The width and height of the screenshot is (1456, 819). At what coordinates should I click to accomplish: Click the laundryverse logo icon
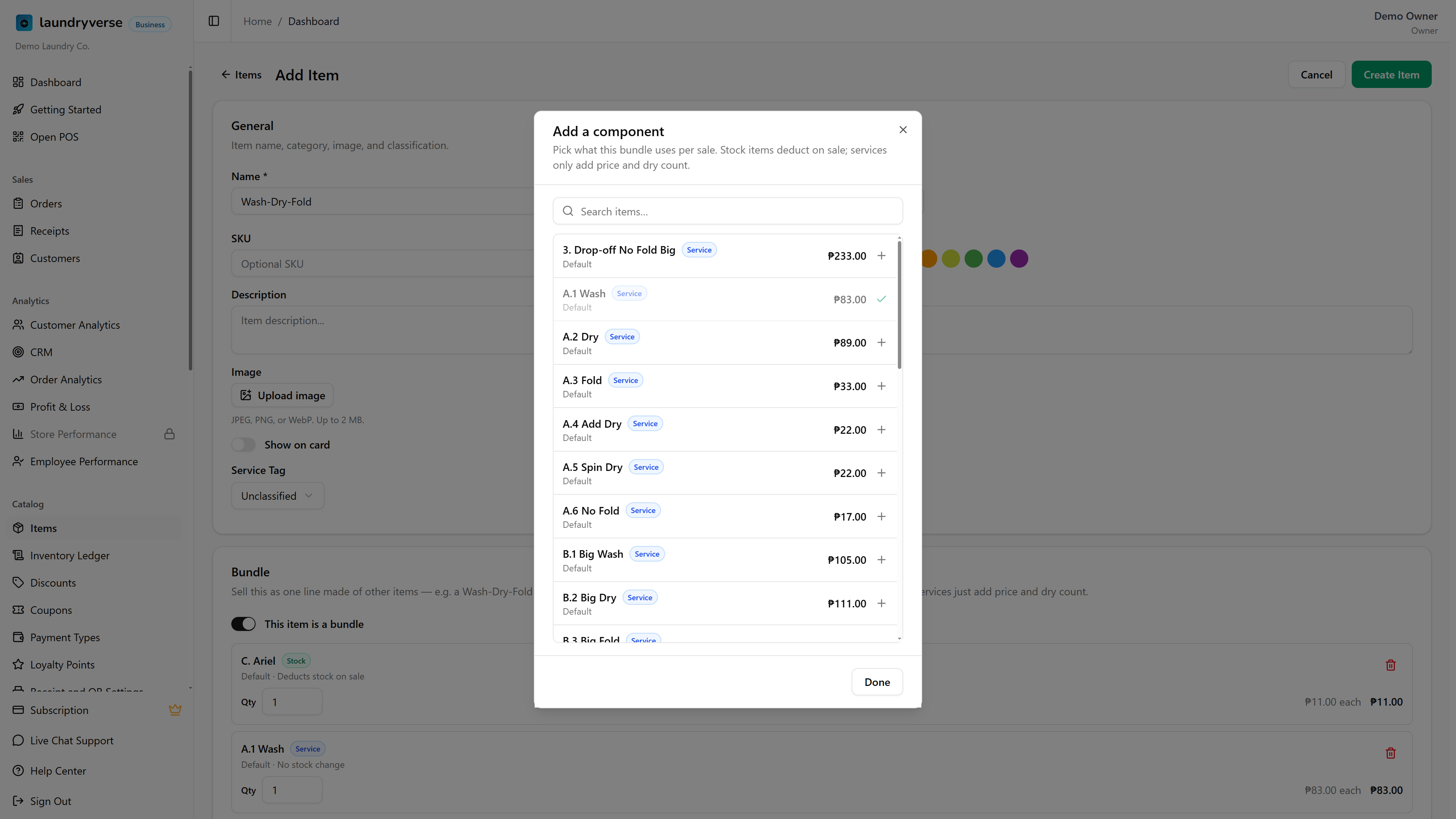[24, 23]
